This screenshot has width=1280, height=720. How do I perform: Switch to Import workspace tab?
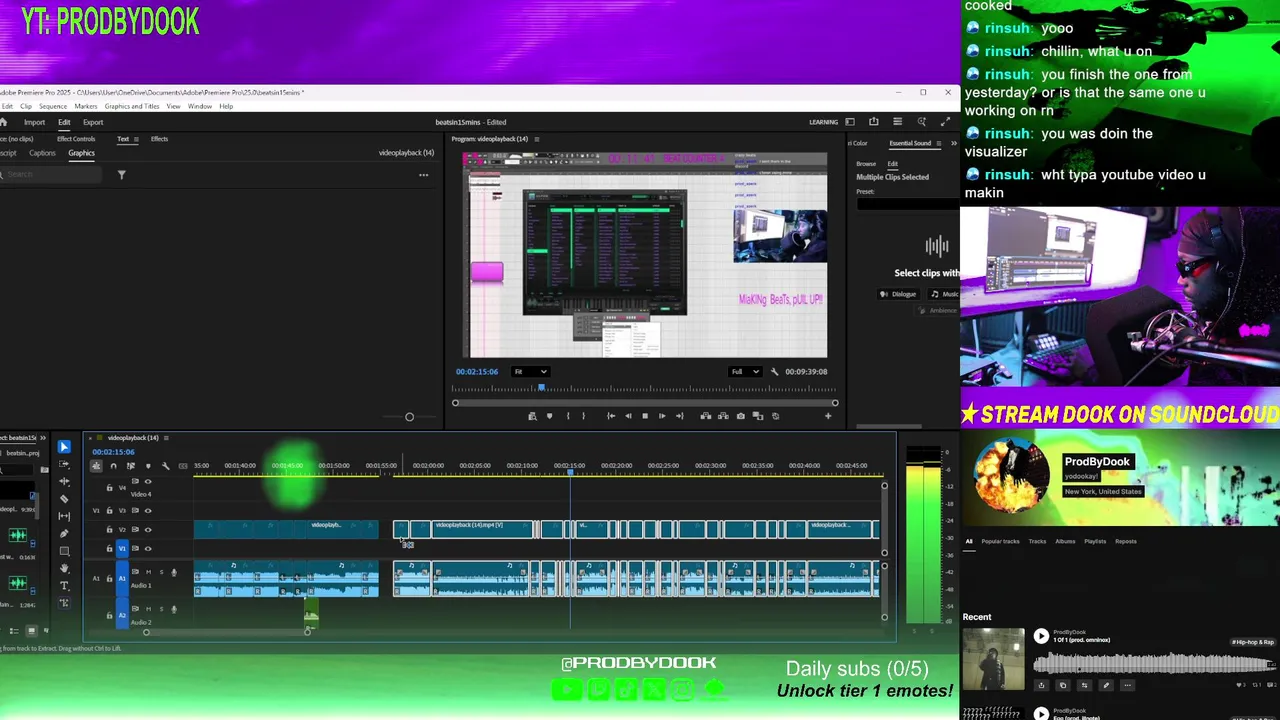coord(34,122)
